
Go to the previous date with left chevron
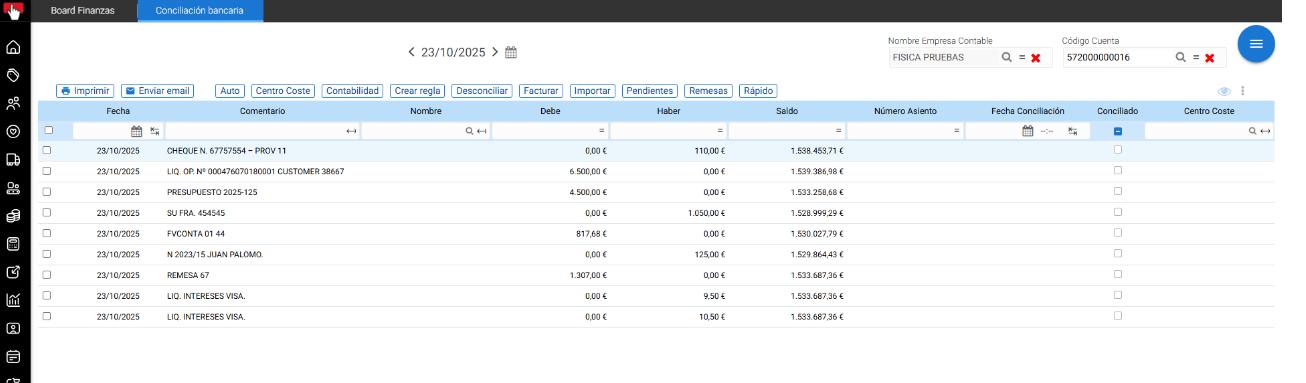(x=411, y=52)
